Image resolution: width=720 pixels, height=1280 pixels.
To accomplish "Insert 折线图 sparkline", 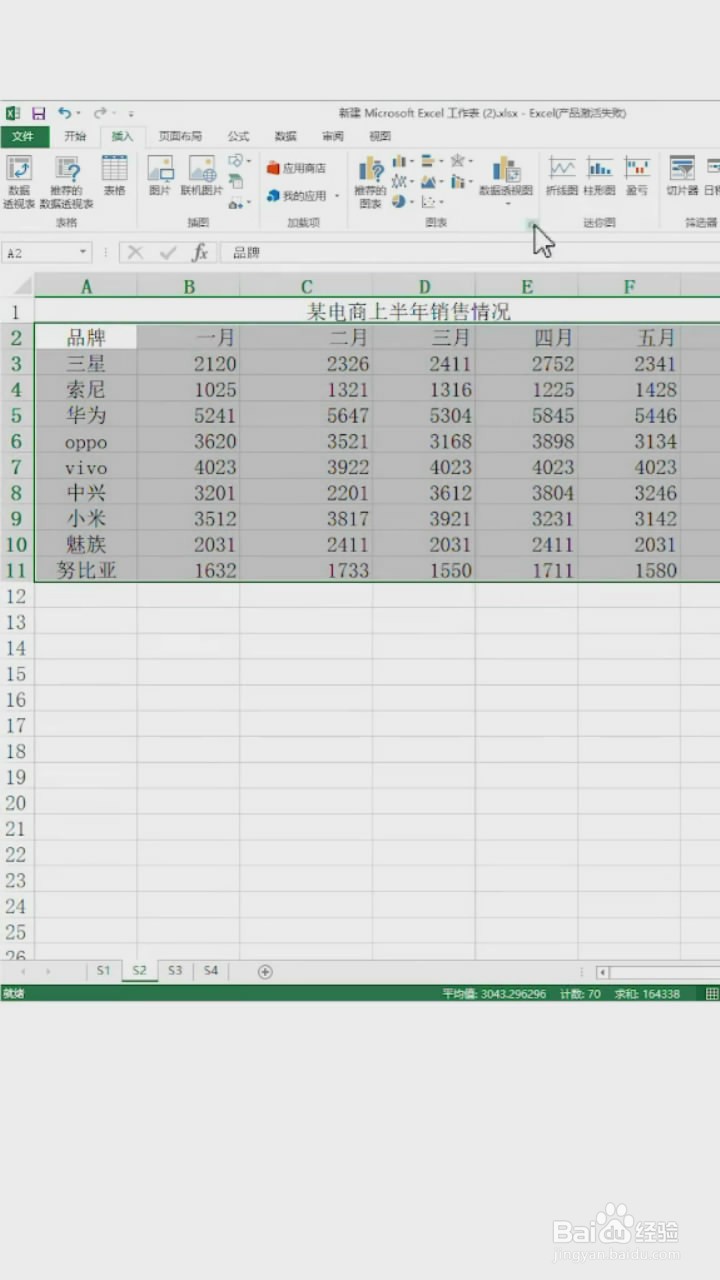I will [563, 175].
